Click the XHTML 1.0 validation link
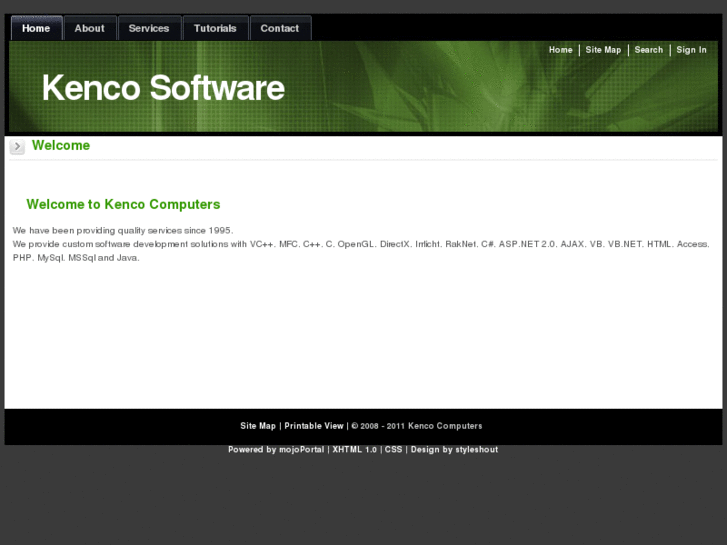This screenshot has height=545, width=727. 355,449
